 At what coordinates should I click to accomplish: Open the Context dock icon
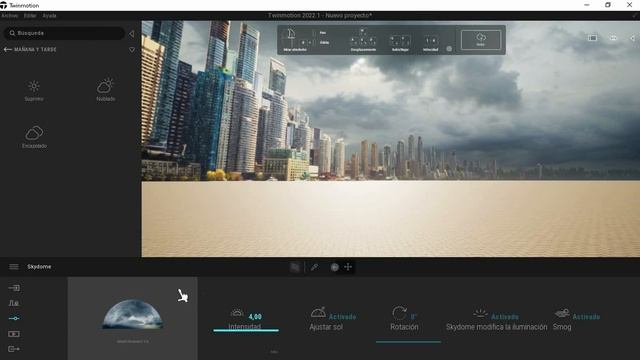[x=14, y=303]
